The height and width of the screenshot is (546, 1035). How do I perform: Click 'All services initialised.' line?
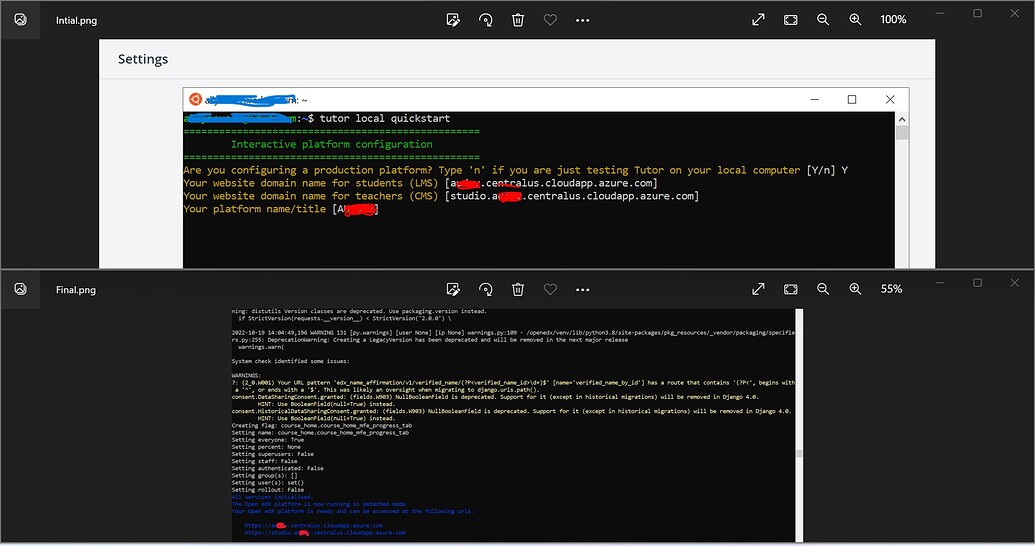coord(273,496)
